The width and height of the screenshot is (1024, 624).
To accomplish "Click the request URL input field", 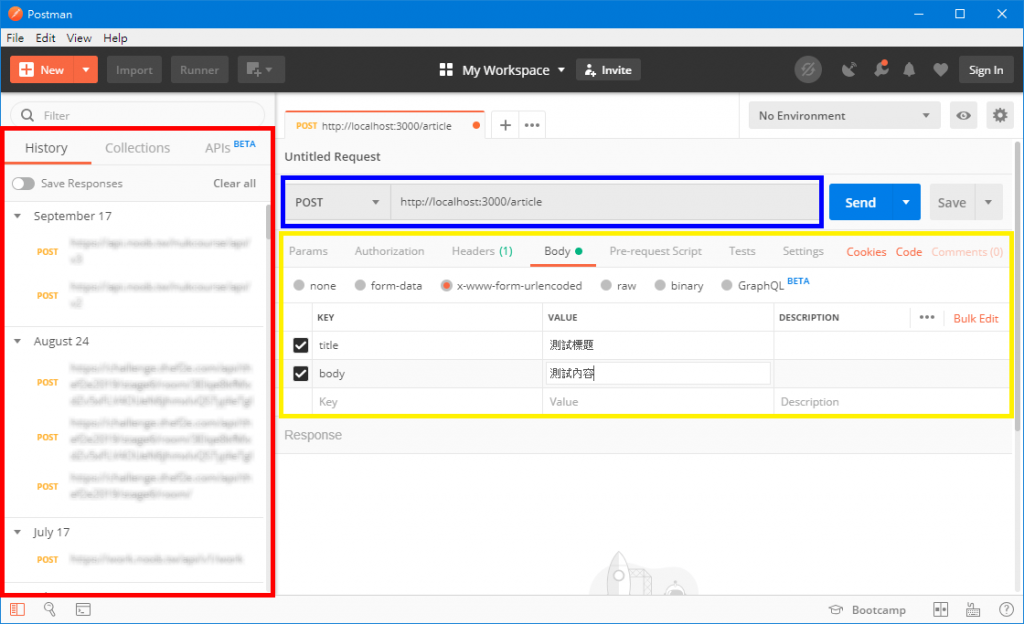I will (605, 202).
